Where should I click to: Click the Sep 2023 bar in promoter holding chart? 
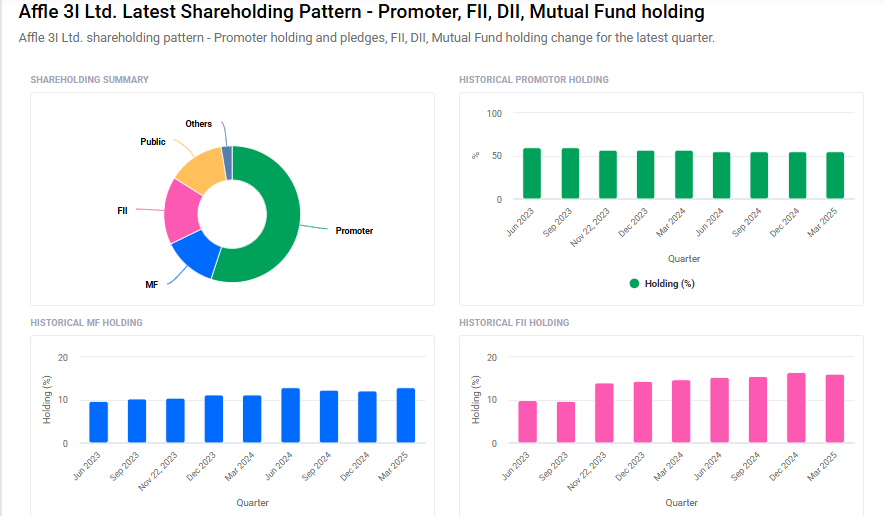coord(570,173)
